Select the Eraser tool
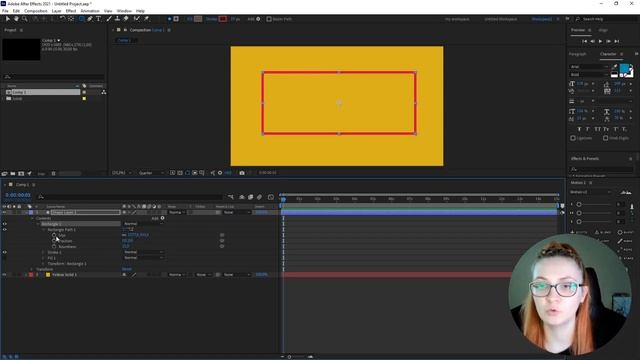The image size is (640, 360). [126, 19]
